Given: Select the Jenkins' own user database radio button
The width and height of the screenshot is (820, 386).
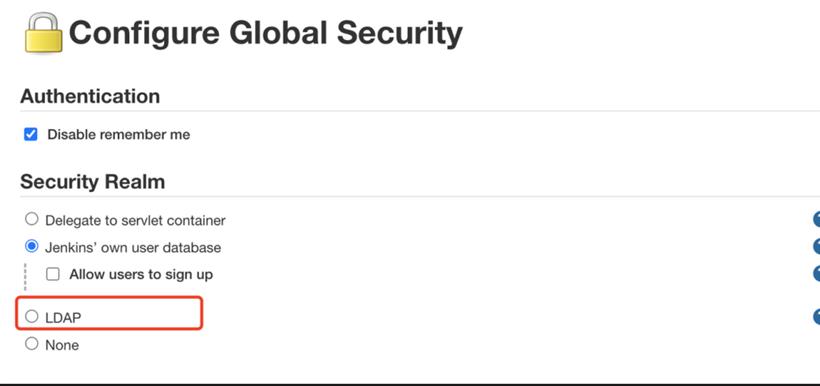Looking at the screenshot, I should click(x=32, y=246).
